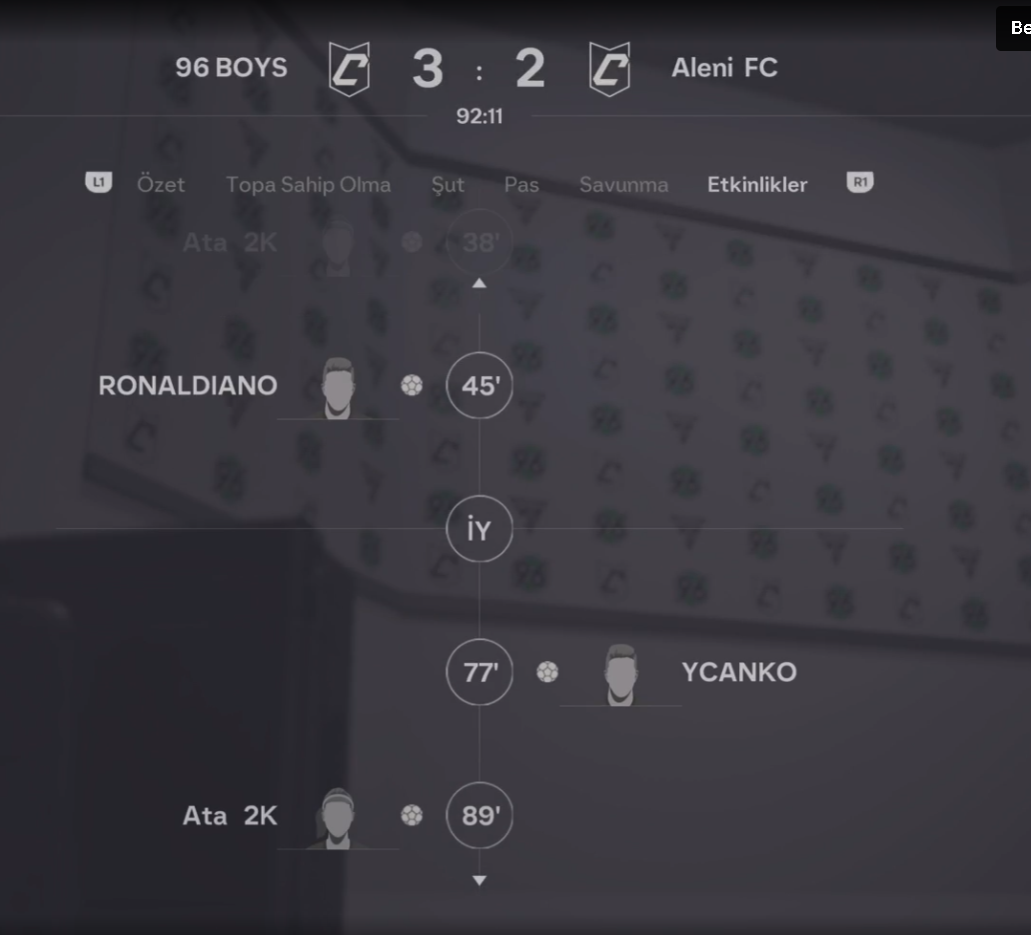Click YCANKO's player portrait
The width and height of the screenshot is (1031, 935).
[x=621, y=675]
